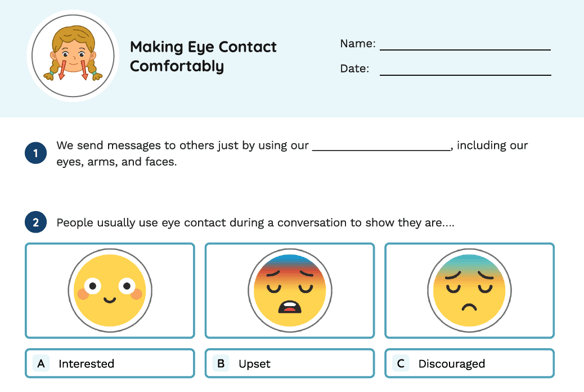Click the letter B answer badge
This screenshot has width=584, height=392.
click(x=221, y=363)
